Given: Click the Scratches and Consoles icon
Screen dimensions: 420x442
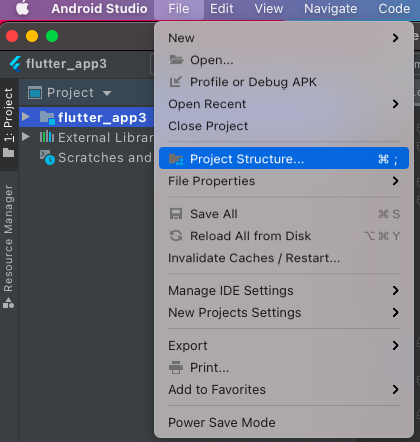Looking at the screenshot, I should pyautogui.click(x=47, y=158).
